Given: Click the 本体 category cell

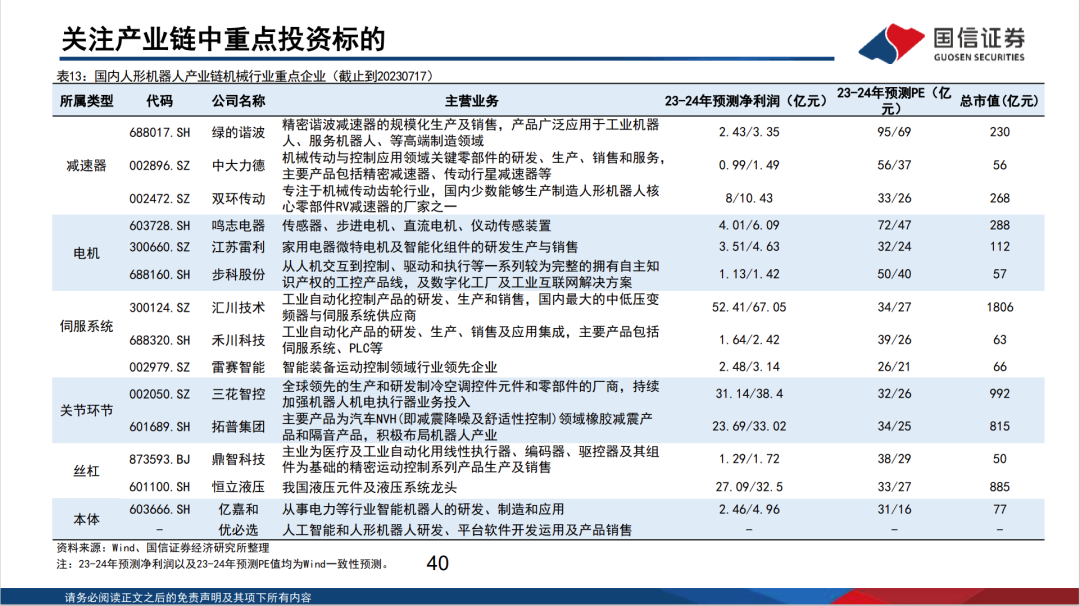Looking at the screenshot, I should point(86,519).
